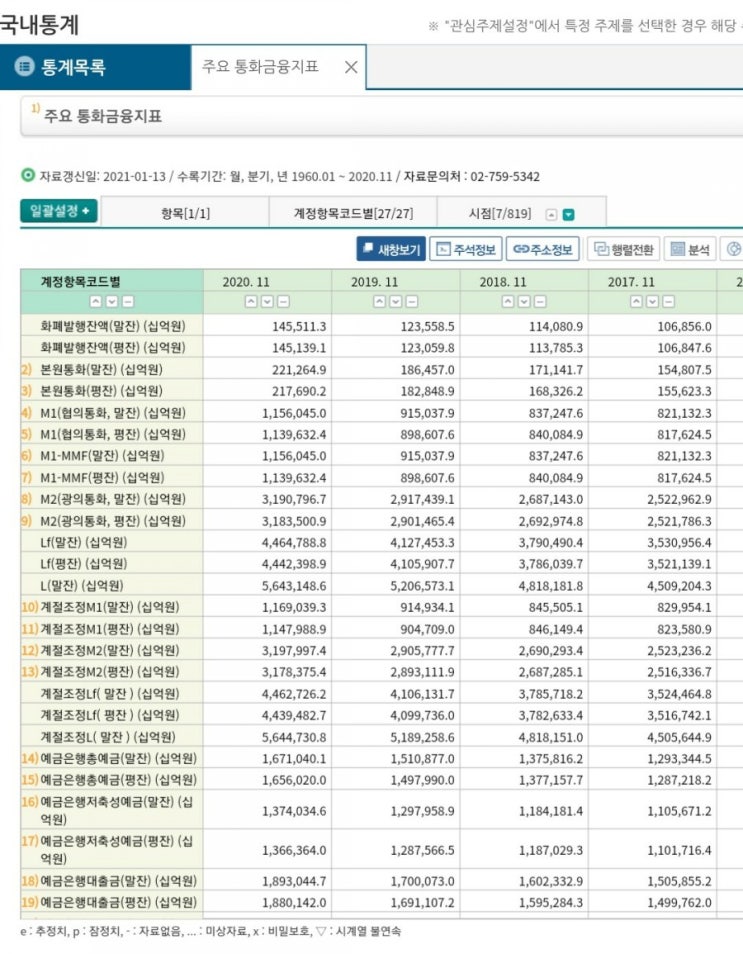The width and height of the screenshot is (743, 954).
Task: Click value 1,880,142.0
Action: pos(294,902)
